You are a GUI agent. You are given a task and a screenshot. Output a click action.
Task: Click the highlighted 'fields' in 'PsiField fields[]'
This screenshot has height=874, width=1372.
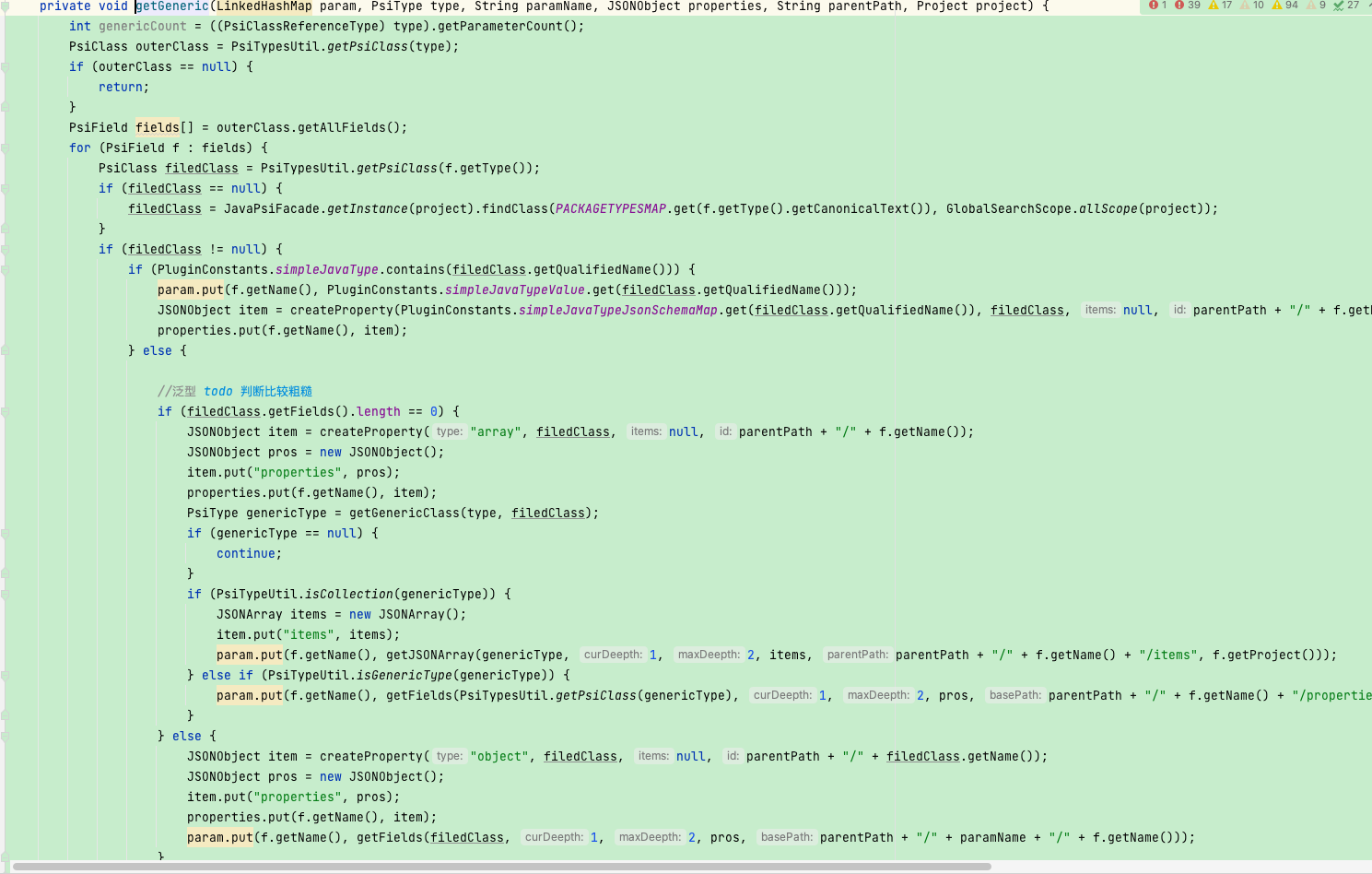pos(158,128)
